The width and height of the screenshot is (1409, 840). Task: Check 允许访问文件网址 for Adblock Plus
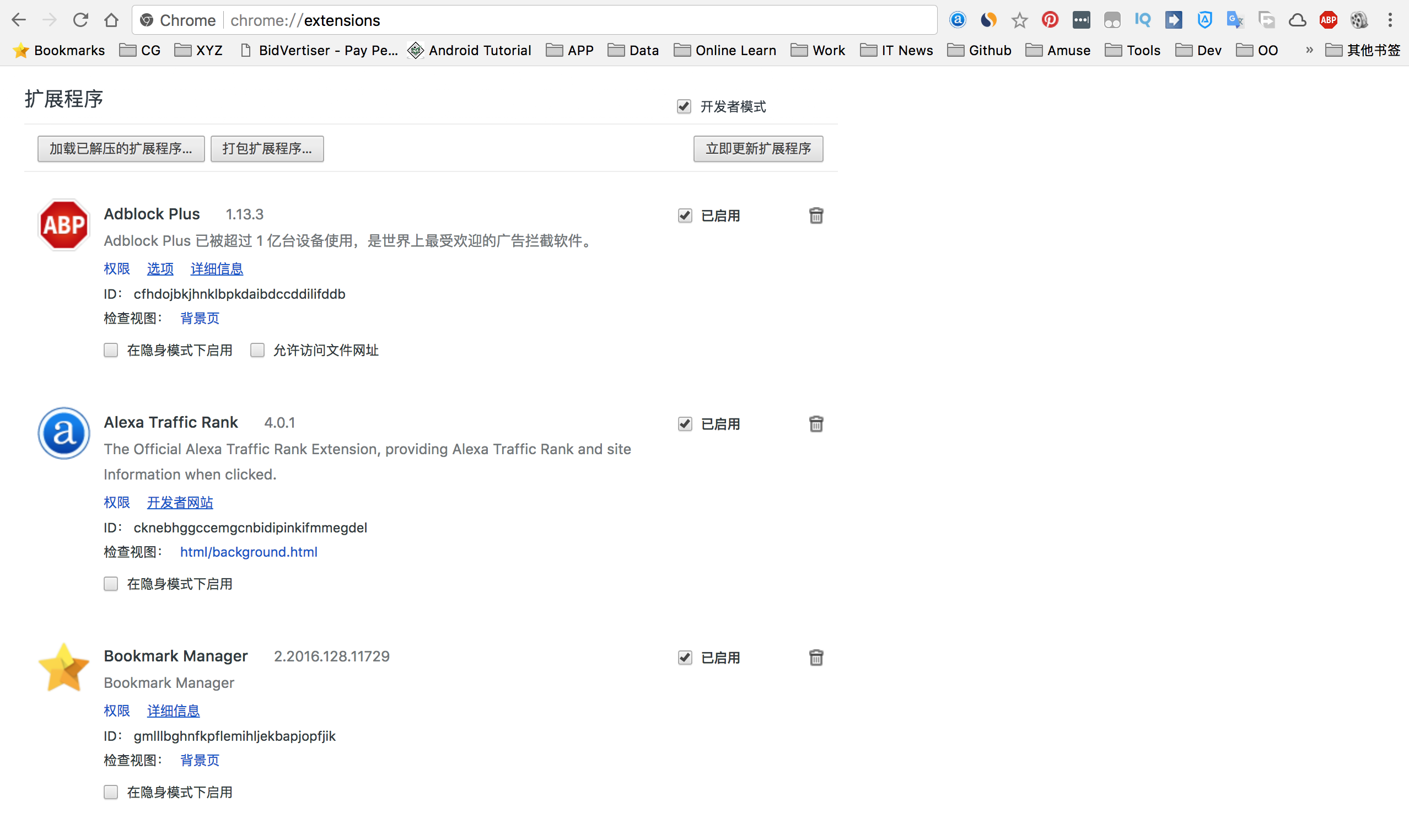(x=257, y=351)
